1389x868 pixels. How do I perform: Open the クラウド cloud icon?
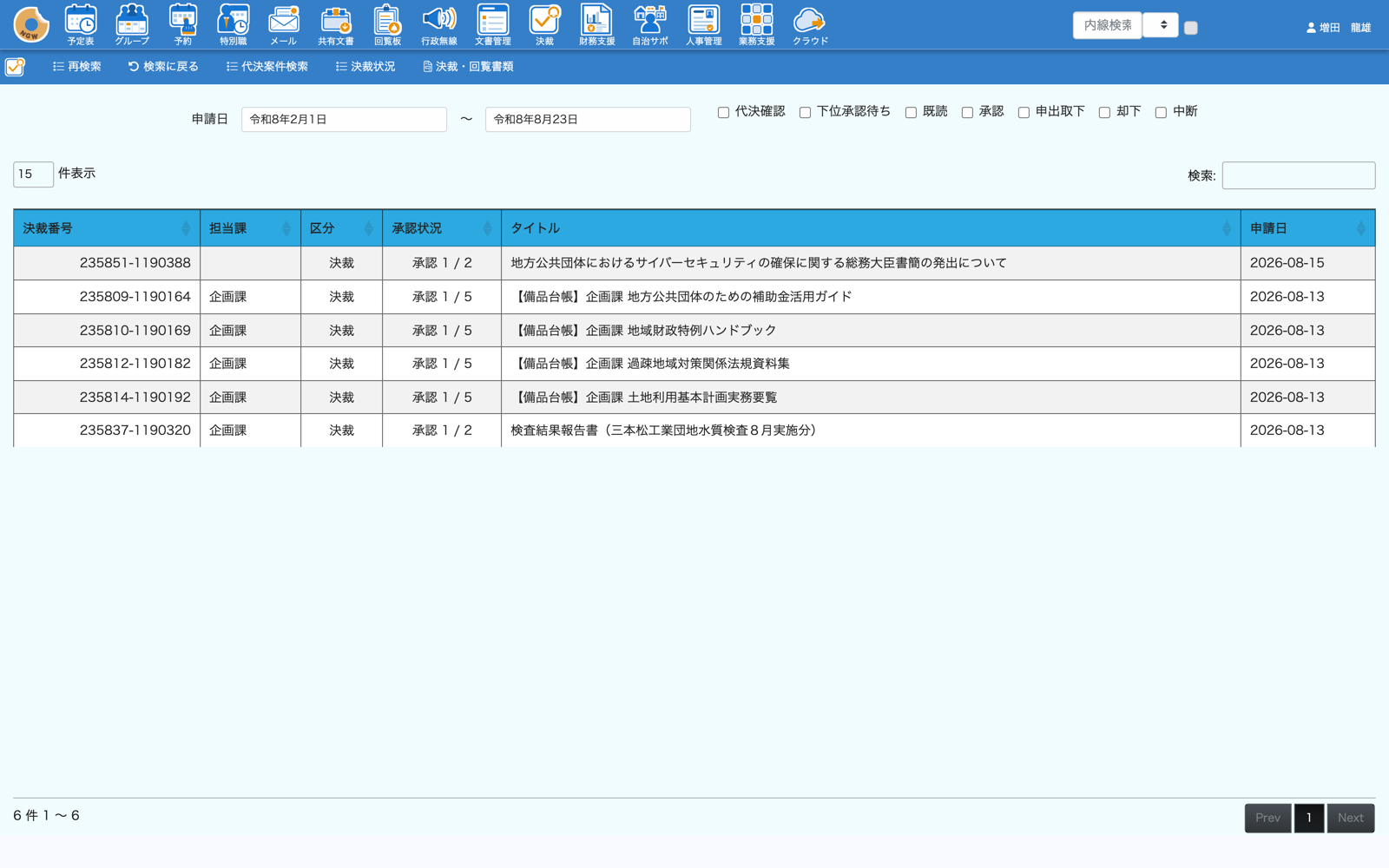pyautogui.click(x=810, y=24)
